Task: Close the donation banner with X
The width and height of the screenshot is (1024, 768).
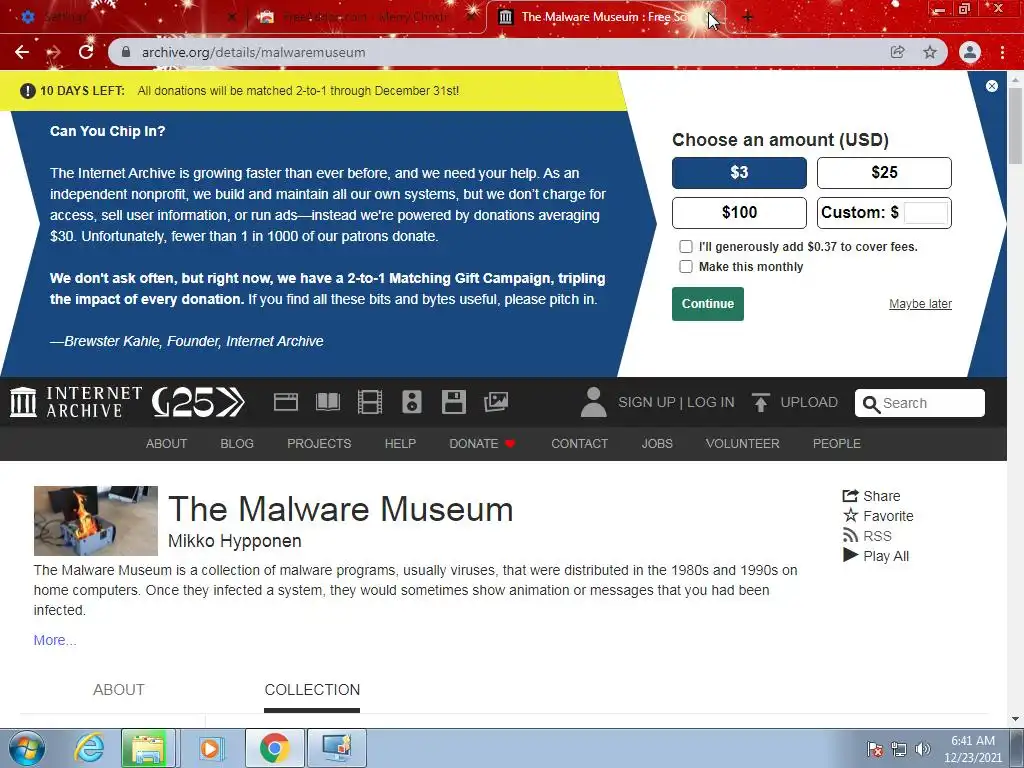Action: [991, 86]
